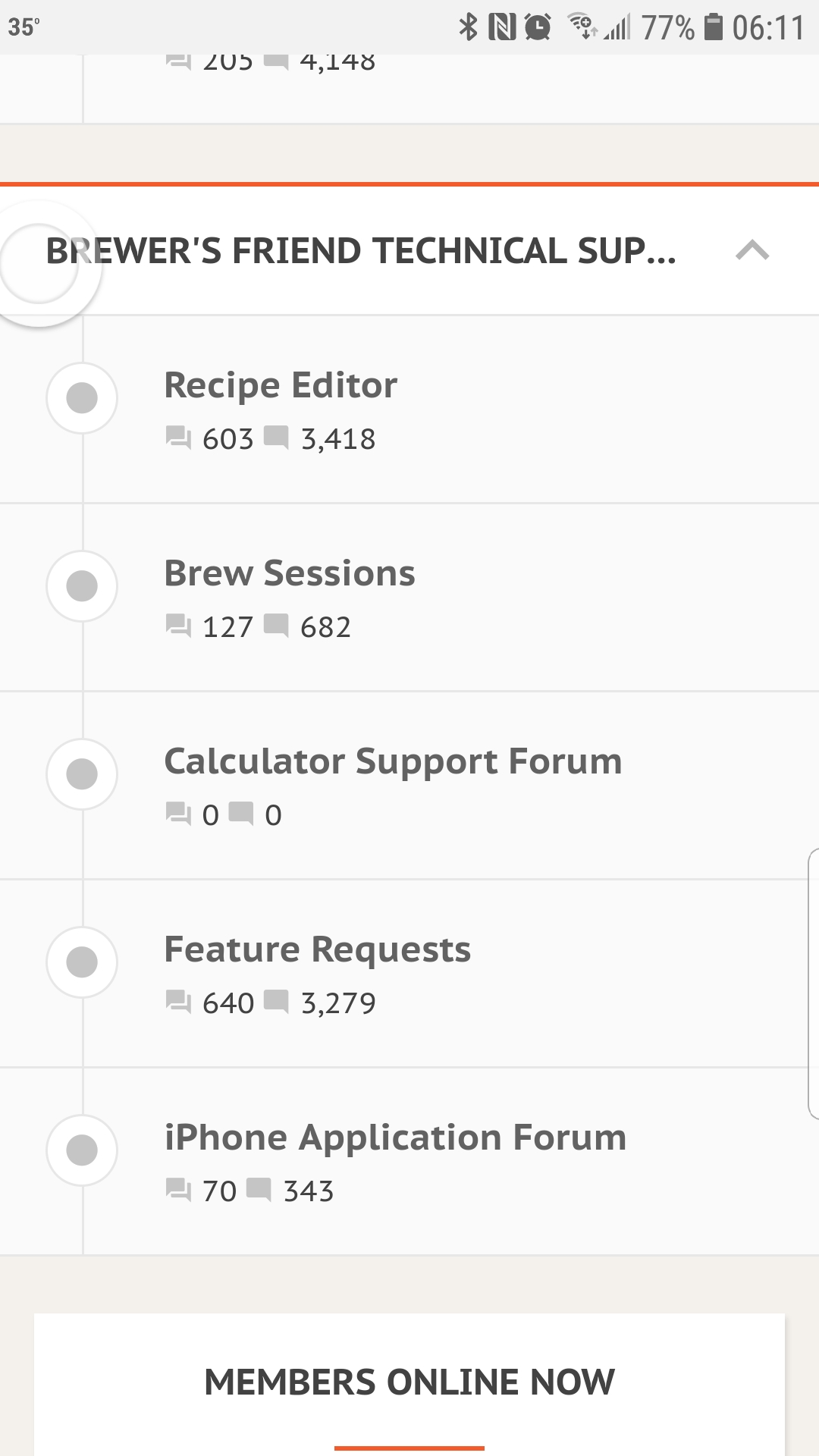Click the Feature Requests status circle icon
Image resolution: width=819 pixels, height=1456 pixels.
click(82, 962)
